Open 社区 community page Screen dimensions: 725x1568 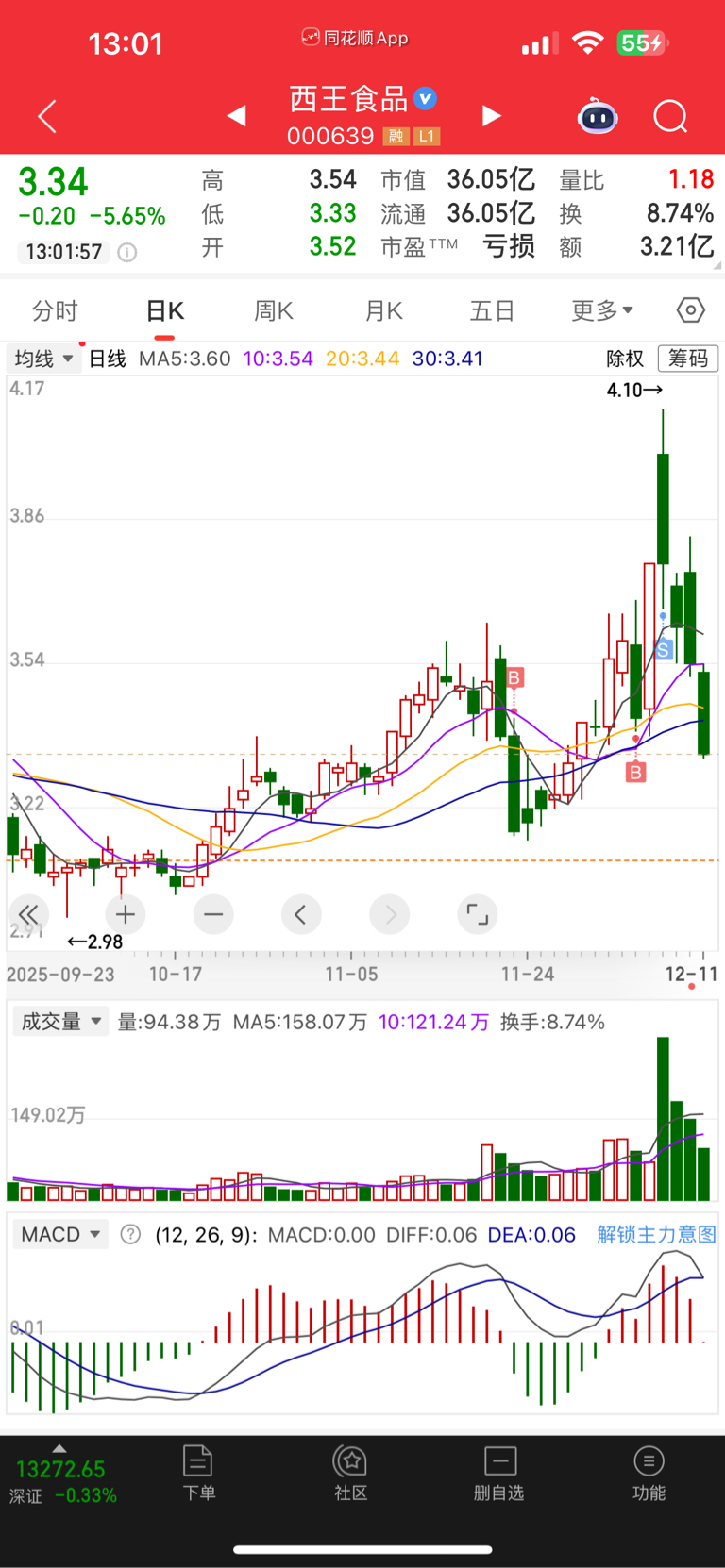pyautogui.click(x=350, y=1474)
